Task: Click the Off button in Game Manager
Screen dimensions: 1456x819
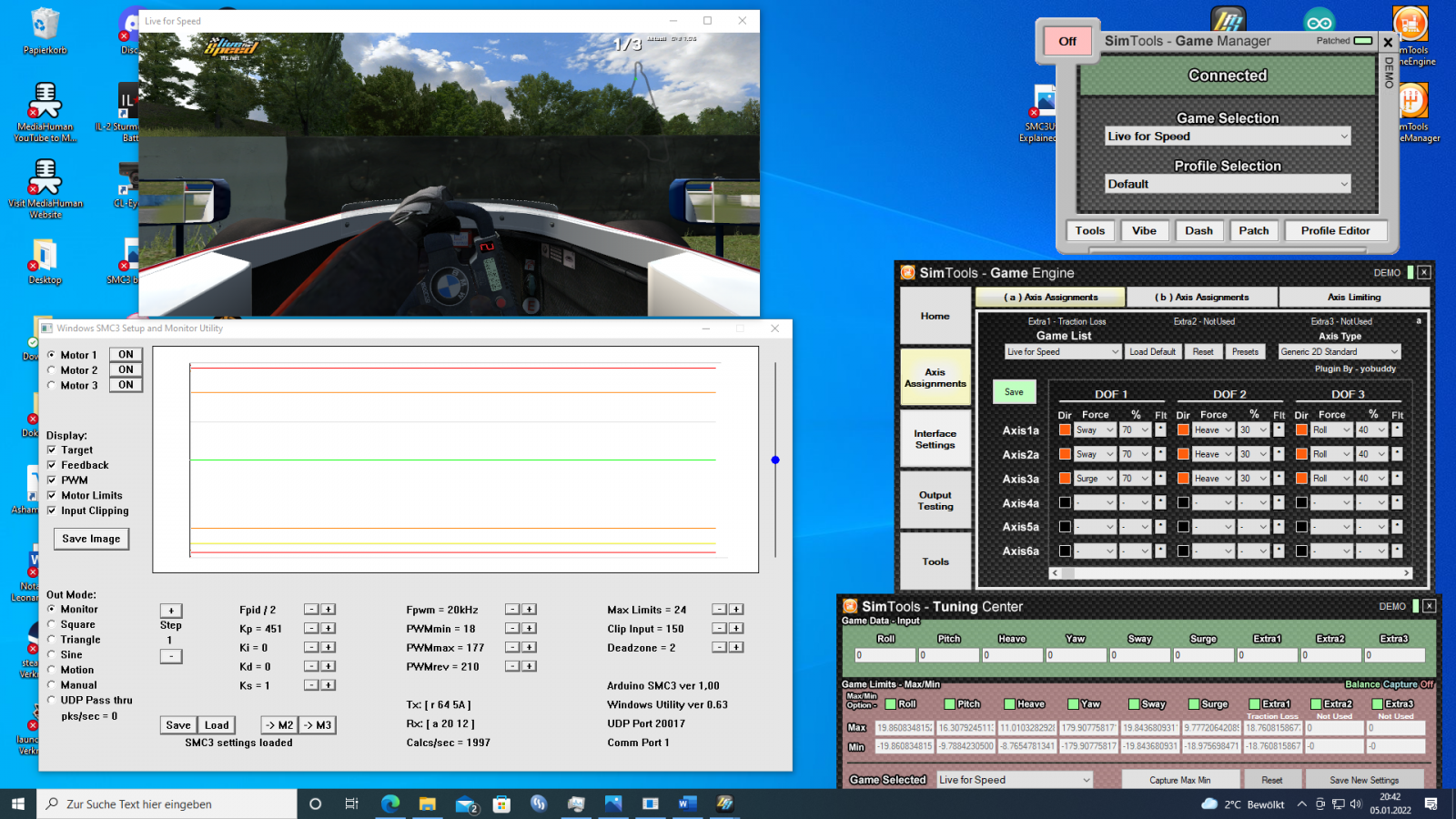Action: [x=1067, y=41]
